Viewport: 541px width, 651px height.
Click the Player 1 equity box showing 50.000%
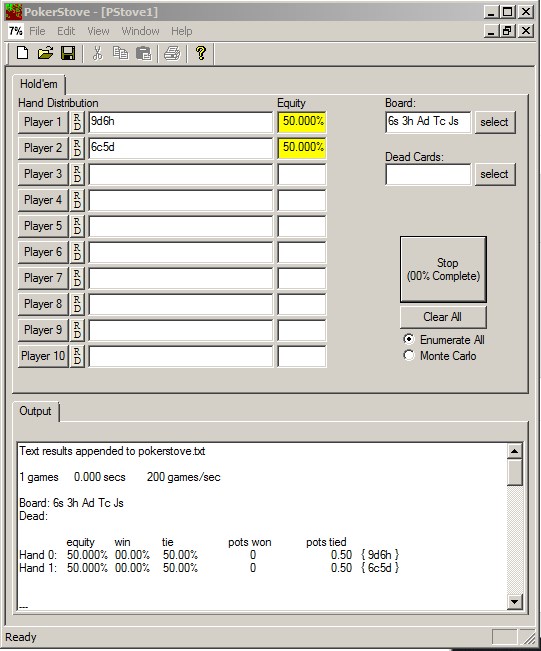(302, 122)
